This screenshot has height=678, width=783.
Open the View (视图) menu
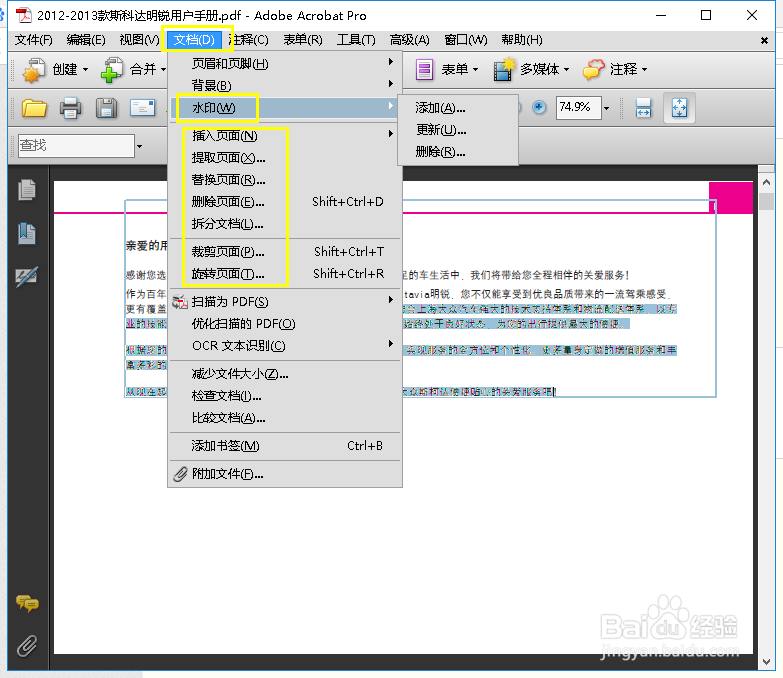[139, 40]
